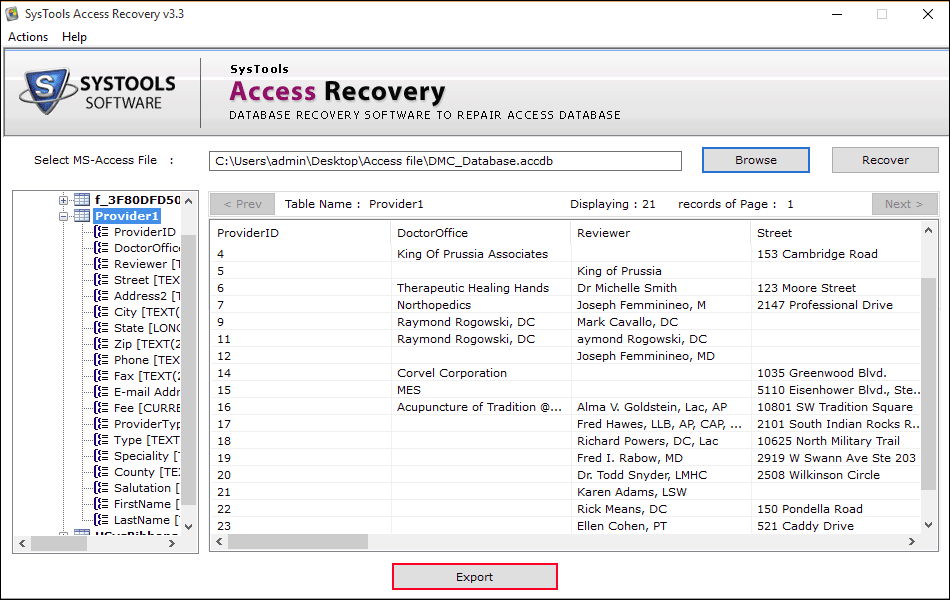The width and height of the screenshot is (950, 600).
Task: Click the Street column header
Action: point(836,233)
